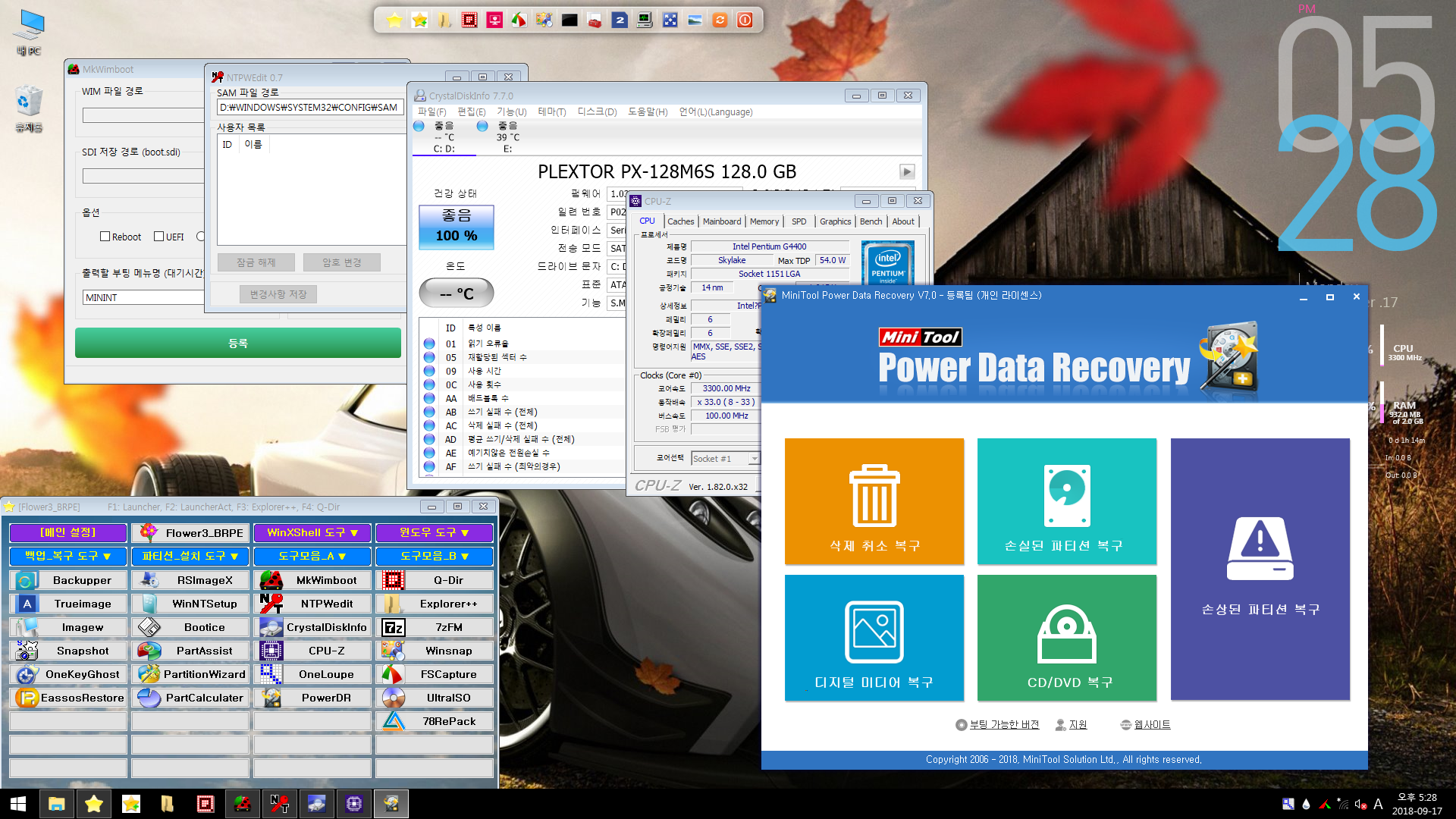This screenshot has width=1456, height=819.
Task: Expand the 도구모음_A dropdown
Action: (x=312, y=556)
